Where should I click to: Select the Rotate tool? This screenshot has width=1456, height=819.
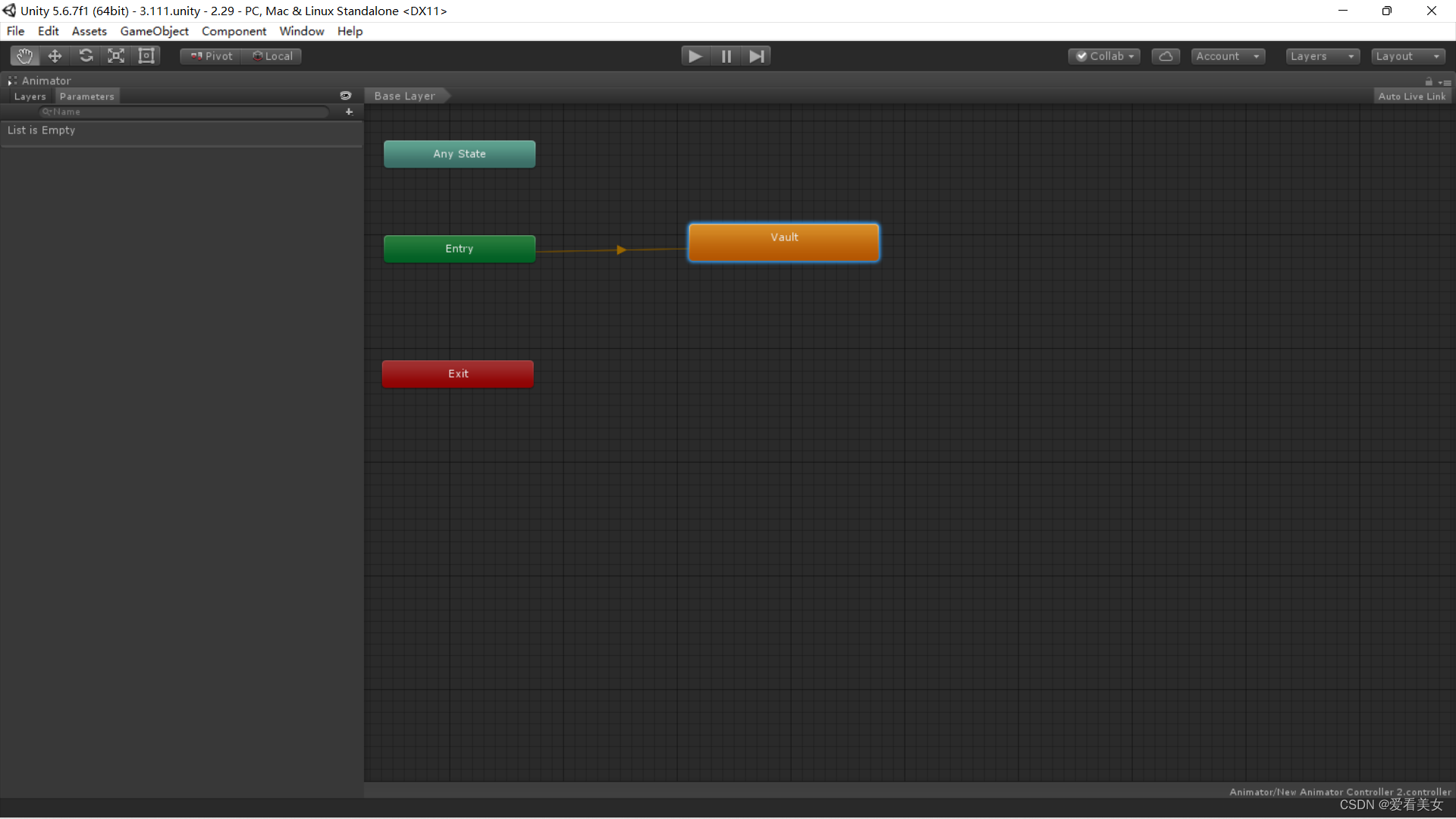tap(86, 56)
